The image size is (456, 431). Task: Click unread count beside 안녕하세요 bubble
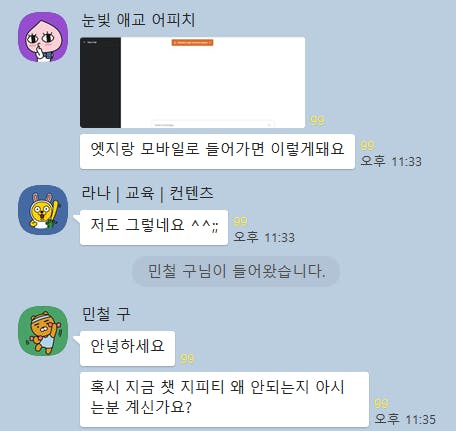pyautogui.click(x=187, y=358)
